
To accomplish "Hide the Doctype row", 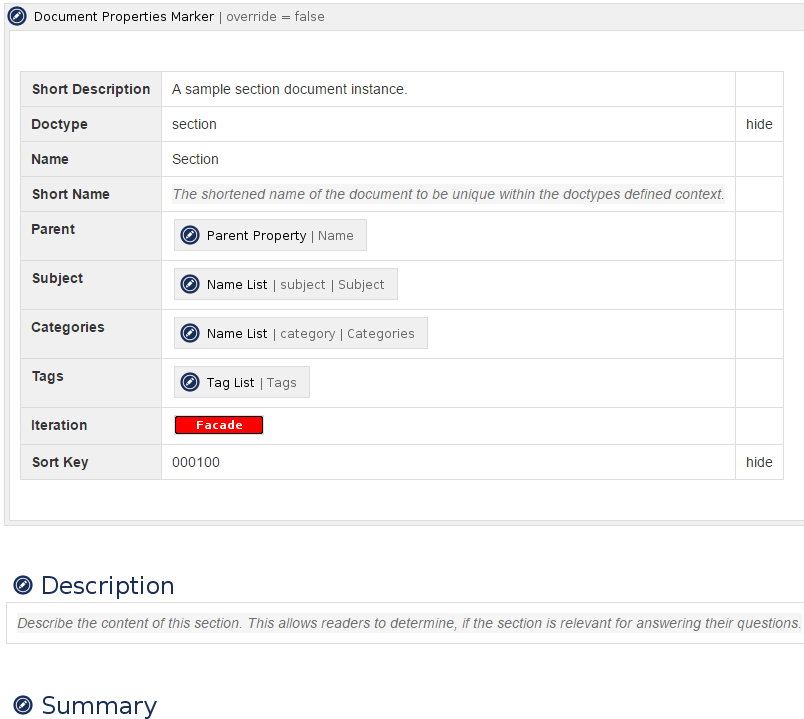I will click(x=759, y=124).
